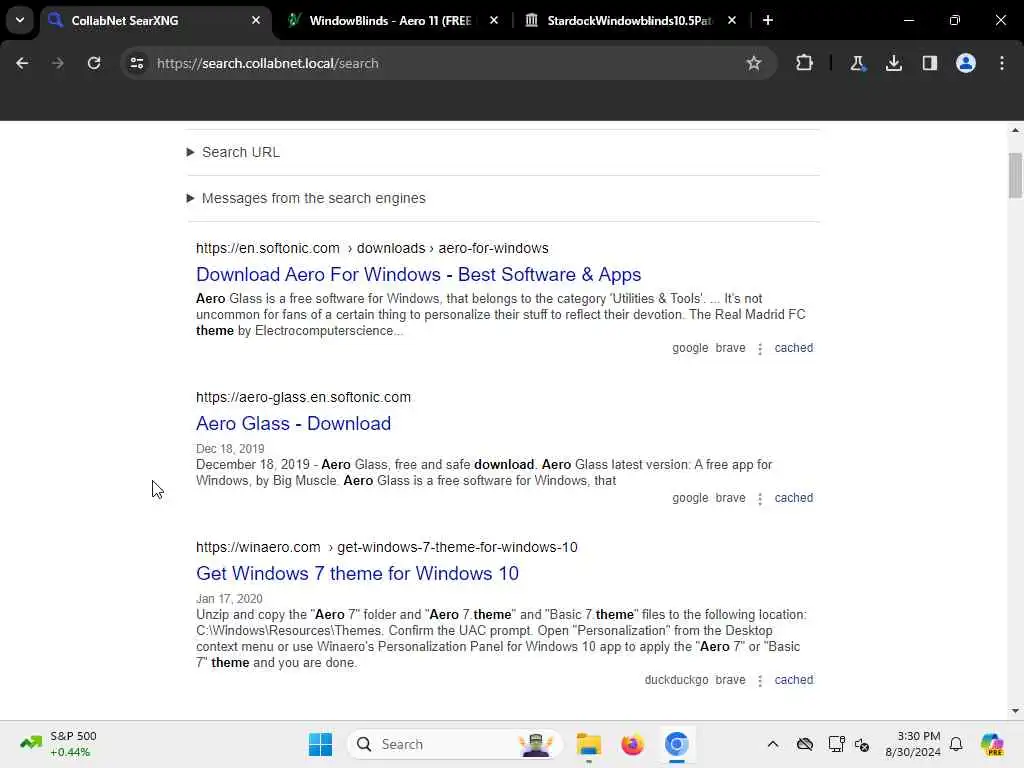Click scrollbar down arrow
This screenshot has height=768, width=1024.
(1014, 711)
